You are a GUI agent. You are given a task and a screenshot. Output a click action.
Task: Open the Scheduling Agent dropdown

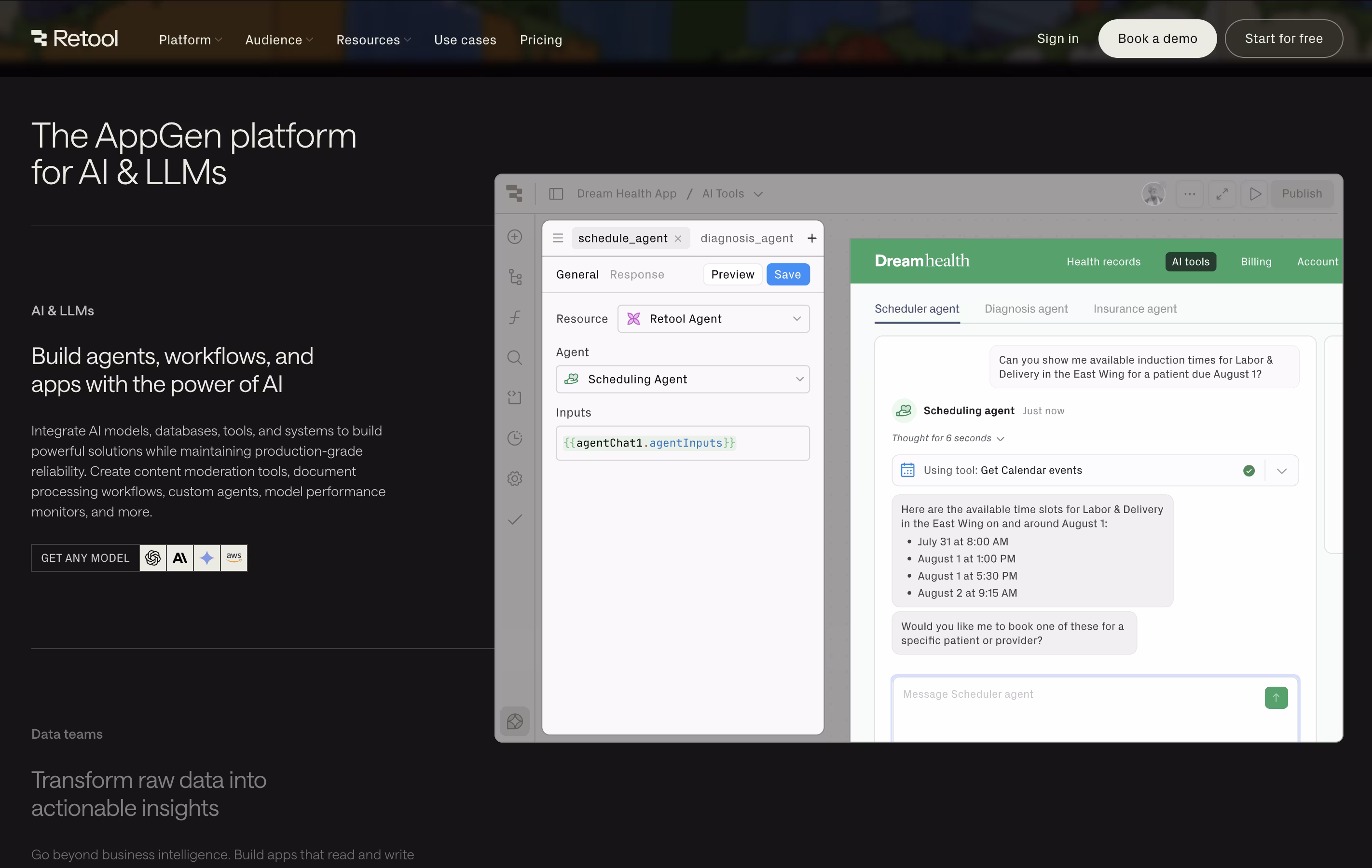[x=683, y=380]
